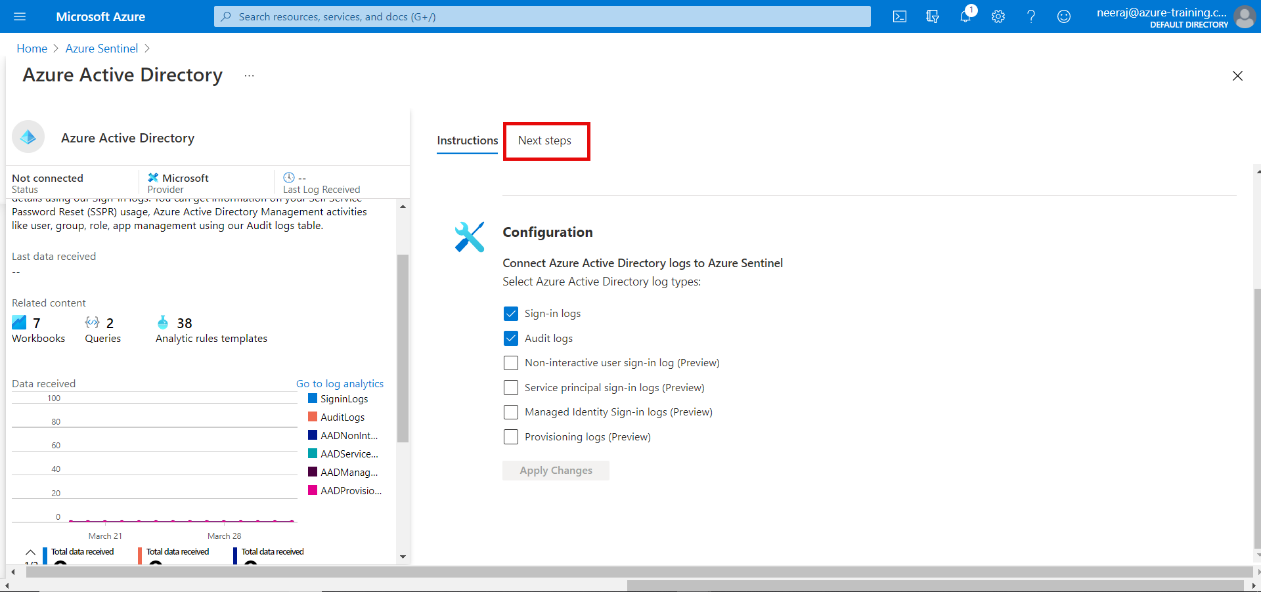Image resolution: width=1261 pixels, height=592 pixels.
Task: Open the Help question mark menu
Action: 1031,17
